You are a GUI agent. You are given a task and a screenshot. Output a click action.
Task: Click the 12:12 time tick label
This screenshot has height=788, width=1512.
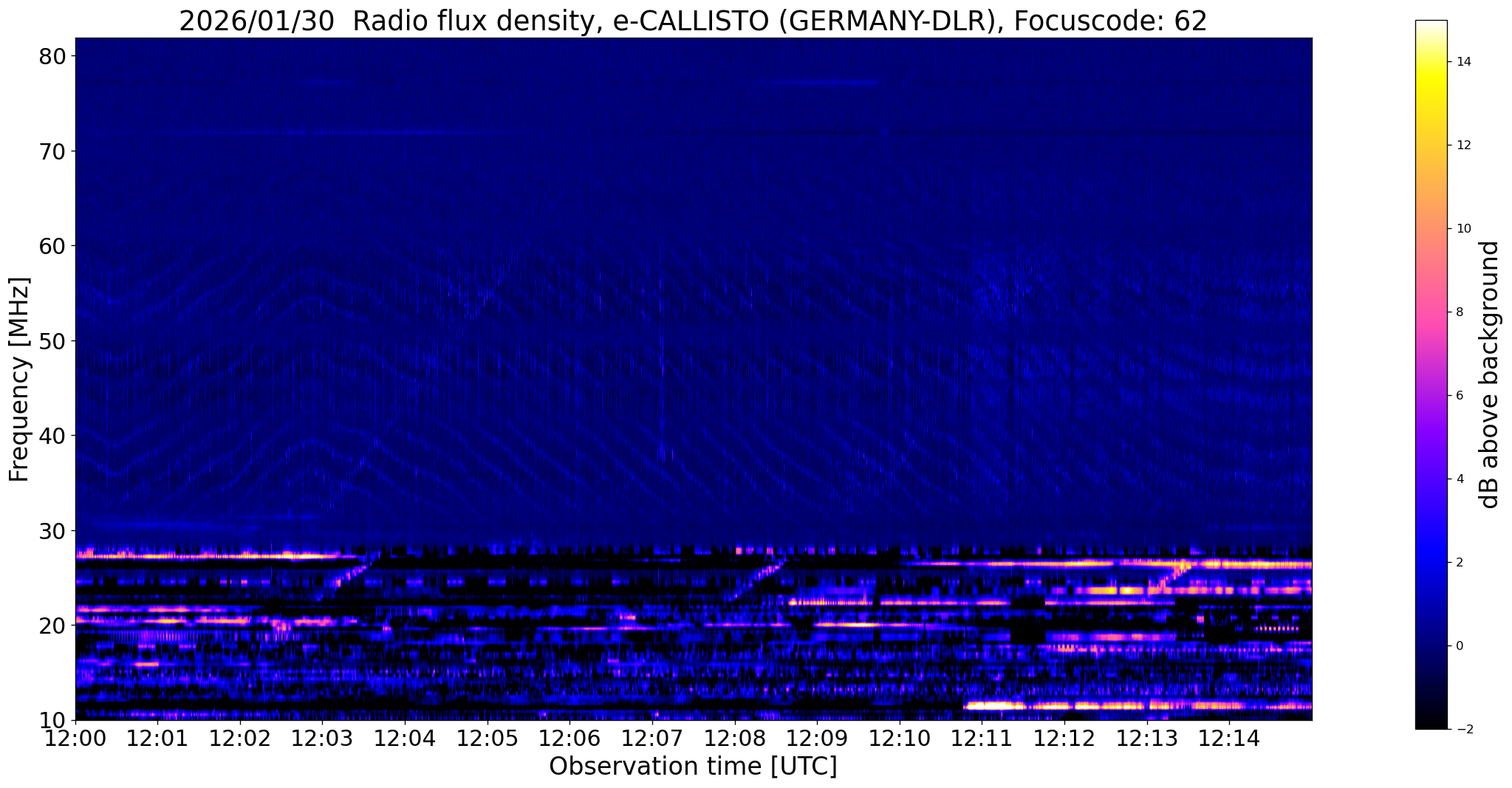1064,739
